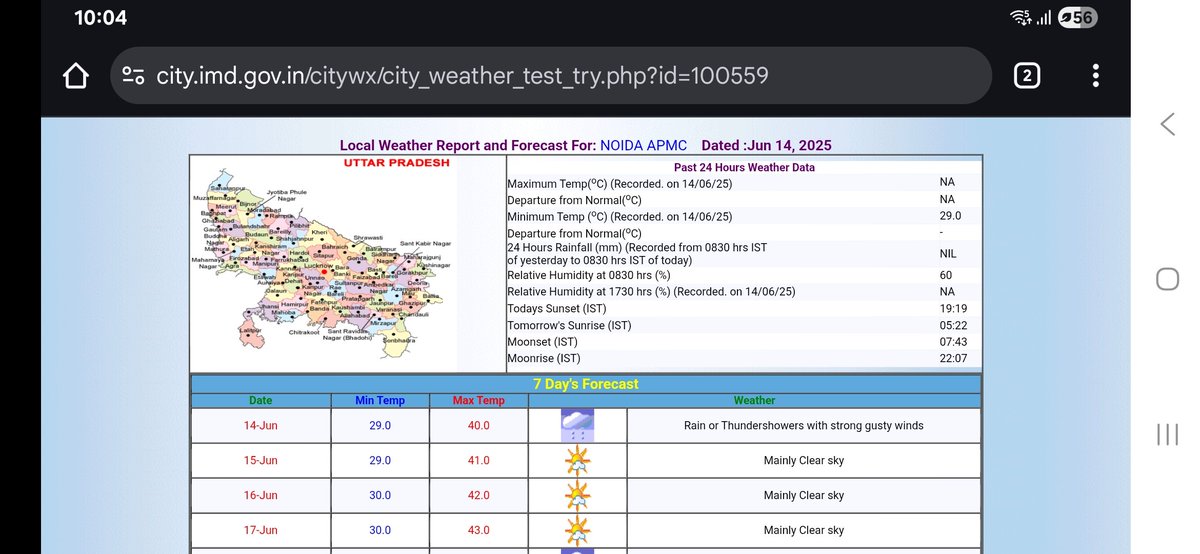This screenshot has width=1200, height=554.
Task: Click the sunny icon for 16-Jun
Action: coord(577,495)
